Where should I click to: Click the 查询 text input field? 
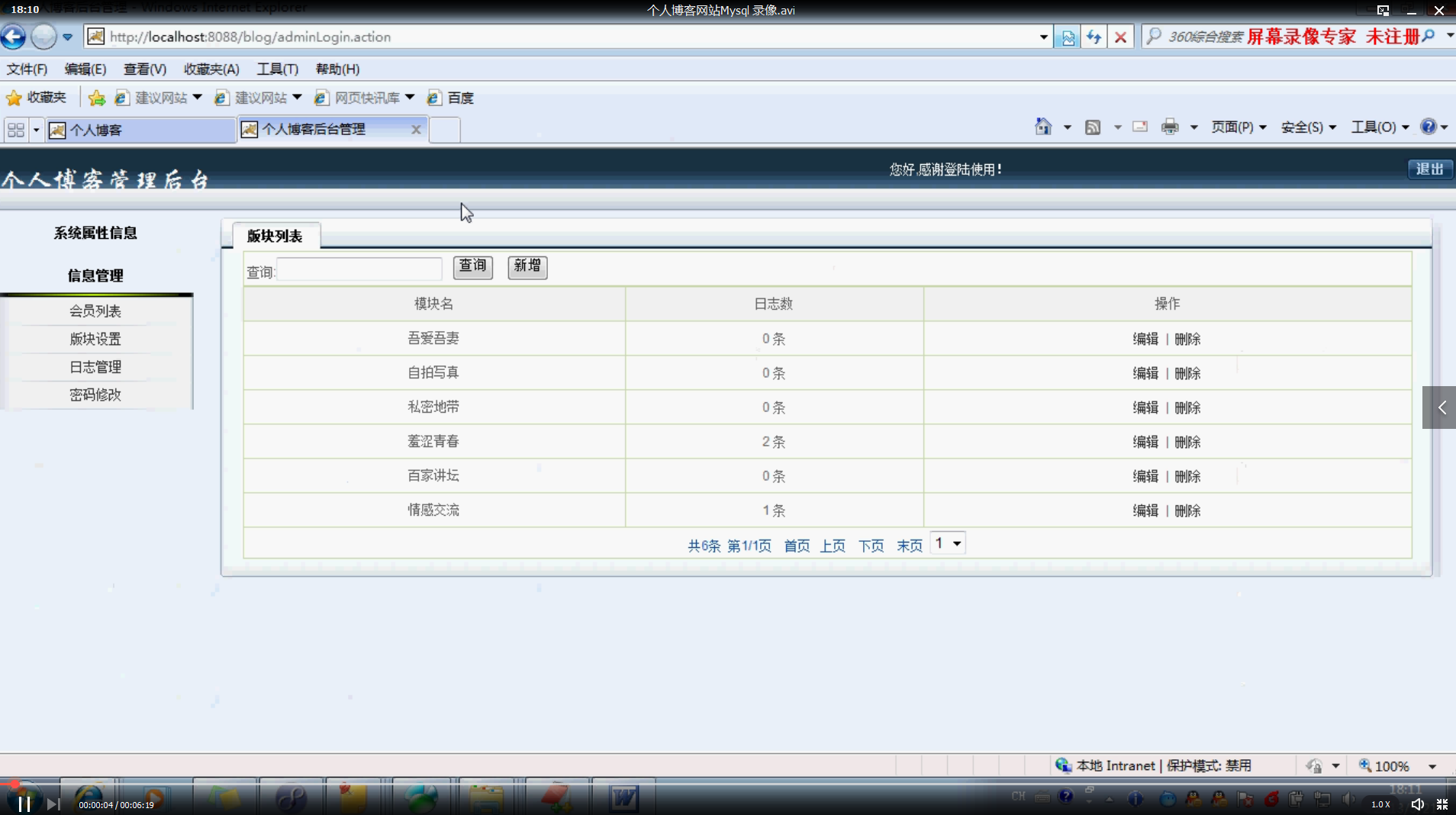(359, 269)
